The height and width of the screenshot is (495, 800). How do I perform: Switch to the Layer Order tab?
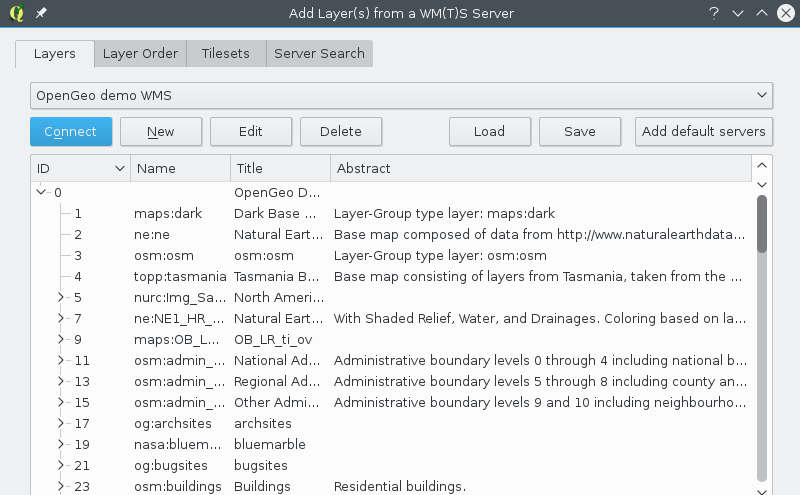(x=140, y=54)
